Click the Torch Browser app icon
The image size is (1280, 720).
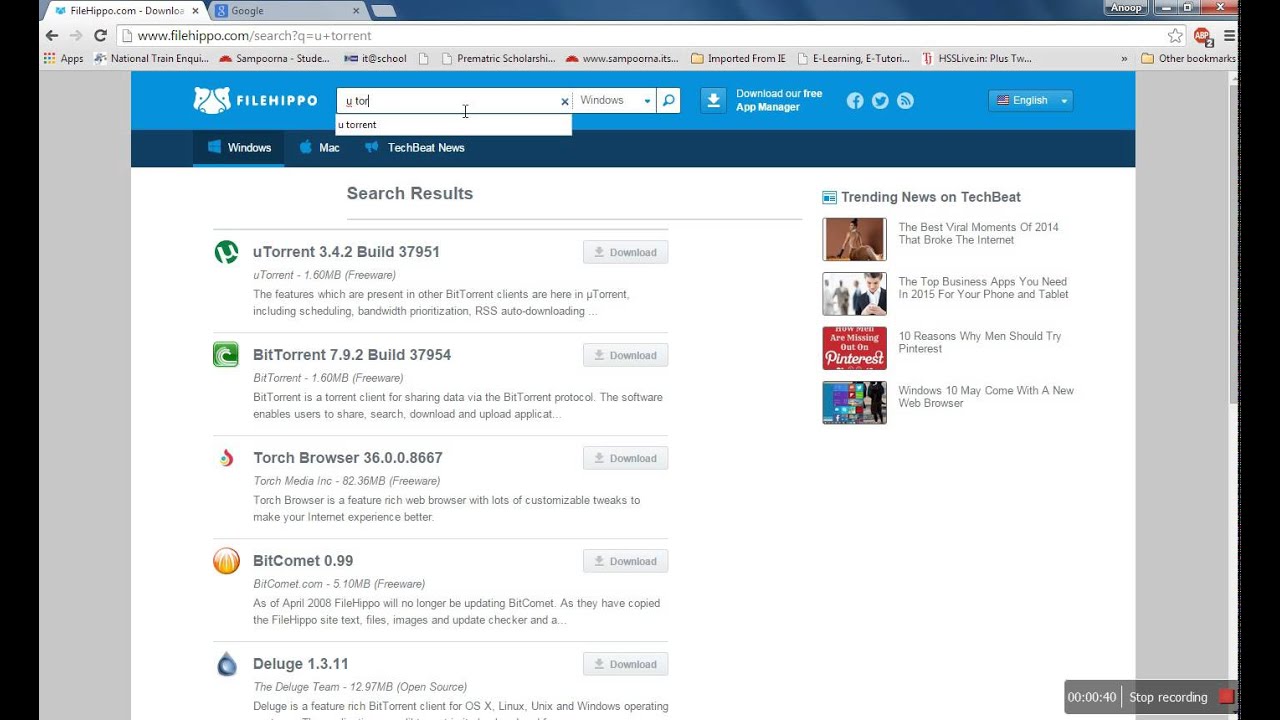coord(226,458)
